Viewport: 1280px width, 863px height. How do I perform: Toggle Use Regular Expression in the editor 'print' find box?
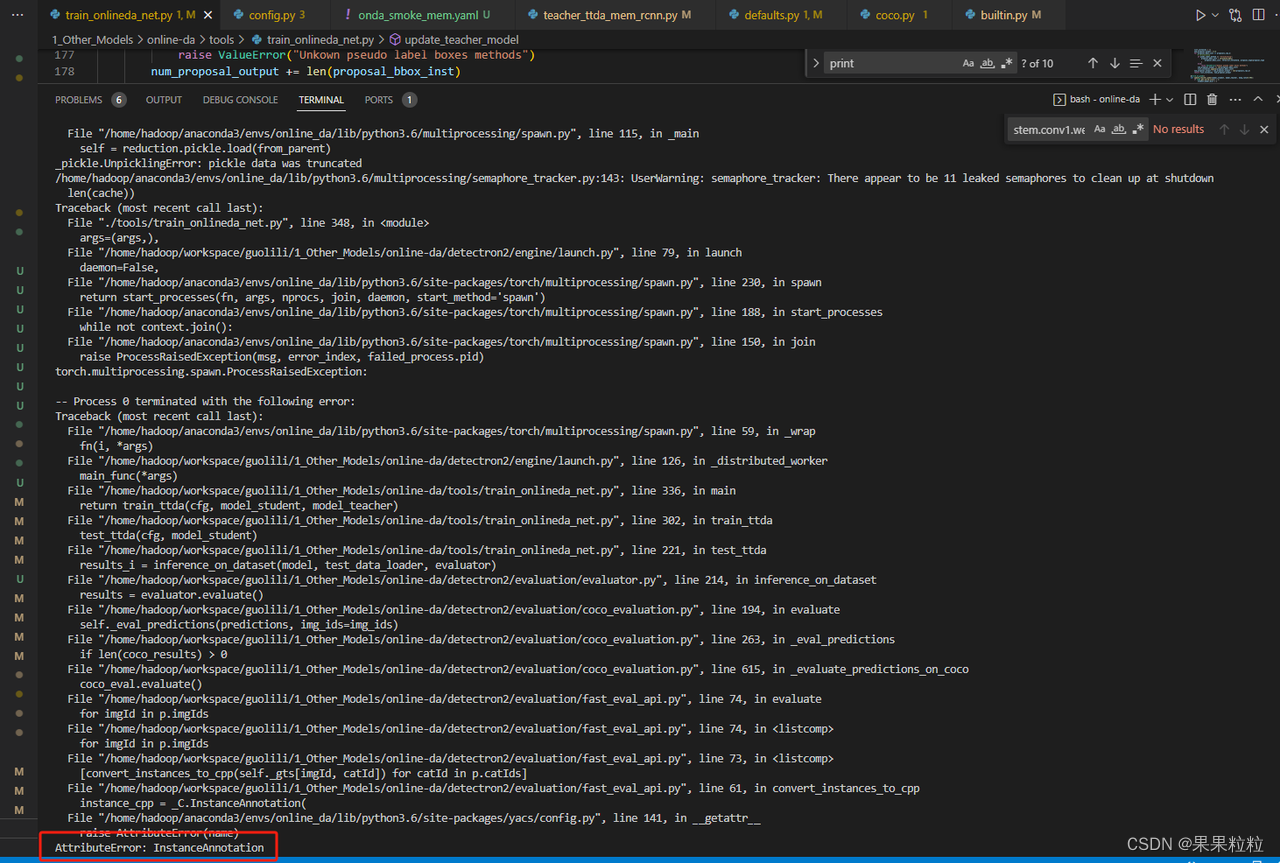point(1006,63)
